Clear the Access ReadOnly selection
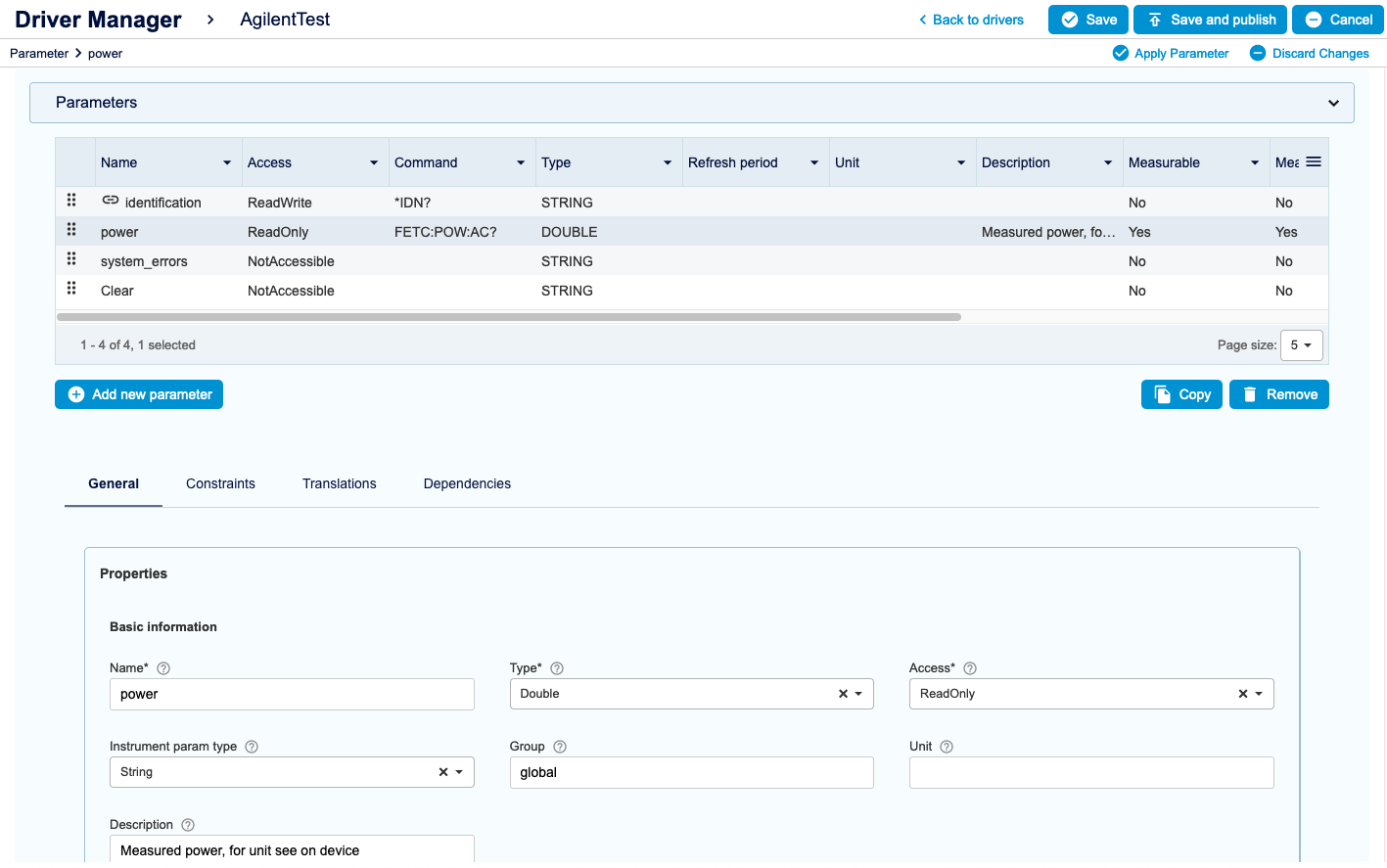 tap(1242, 694)
